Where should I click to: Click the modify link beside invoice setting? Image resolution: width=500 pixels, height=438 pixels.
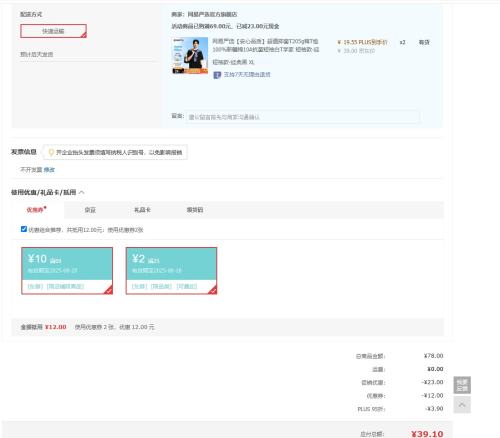[49, 170]
